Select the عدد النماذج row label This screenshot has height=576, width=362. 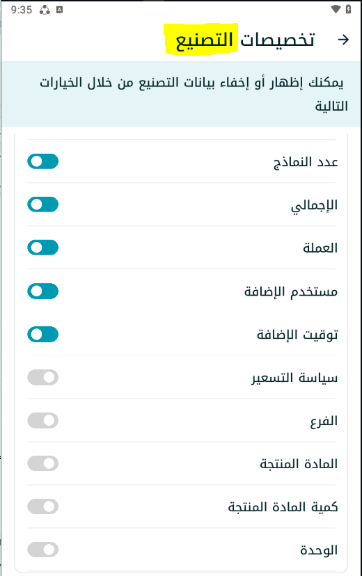click(x=305, y=162)
